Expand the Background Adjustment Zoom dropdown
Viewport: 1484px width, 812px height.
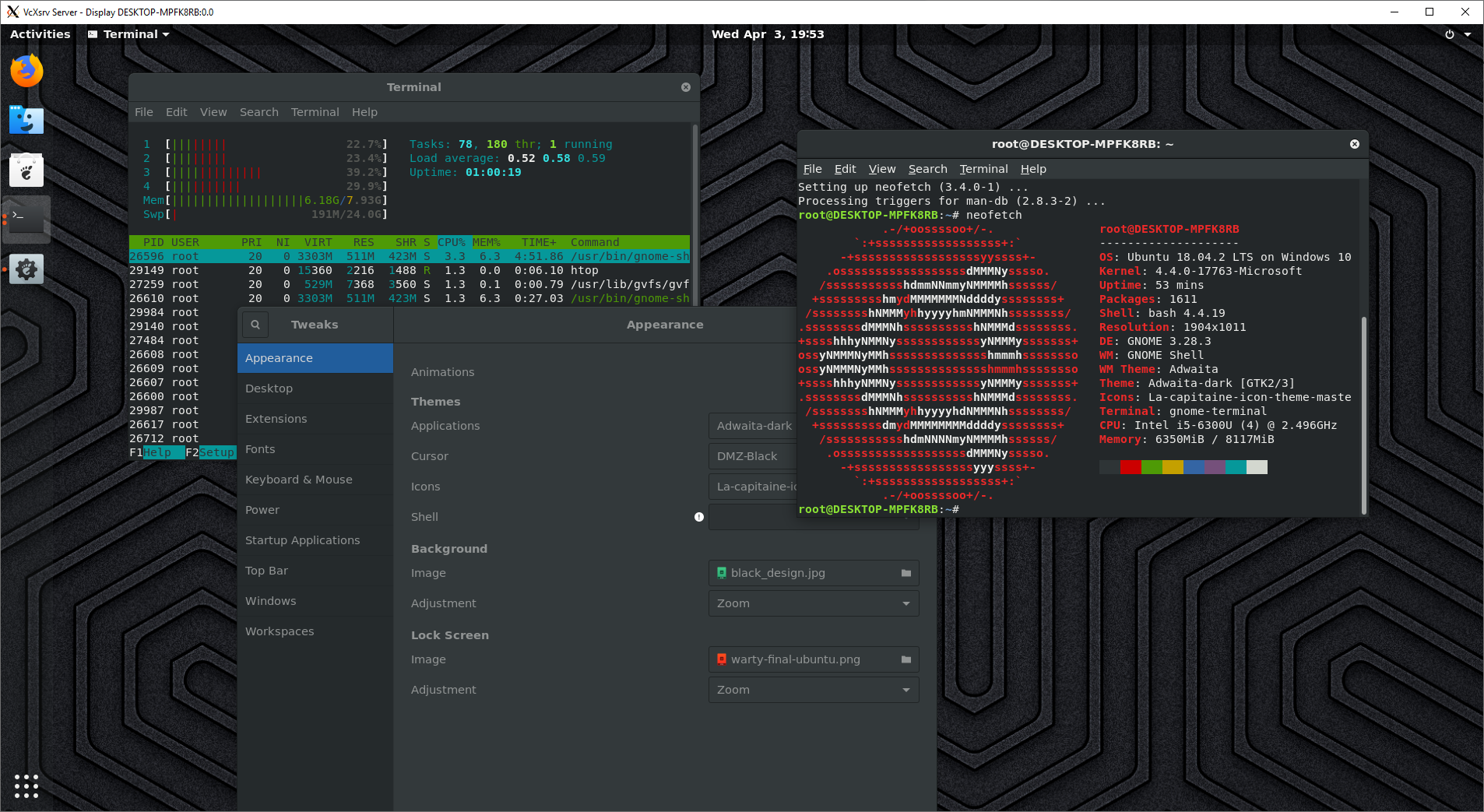coord(814,603)
